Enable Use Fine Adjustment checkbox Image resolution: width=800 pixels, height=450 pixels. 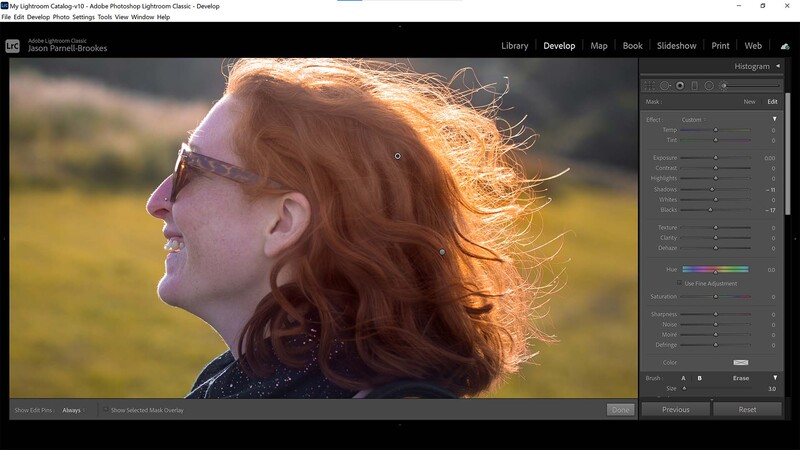(x=679, y=283)
